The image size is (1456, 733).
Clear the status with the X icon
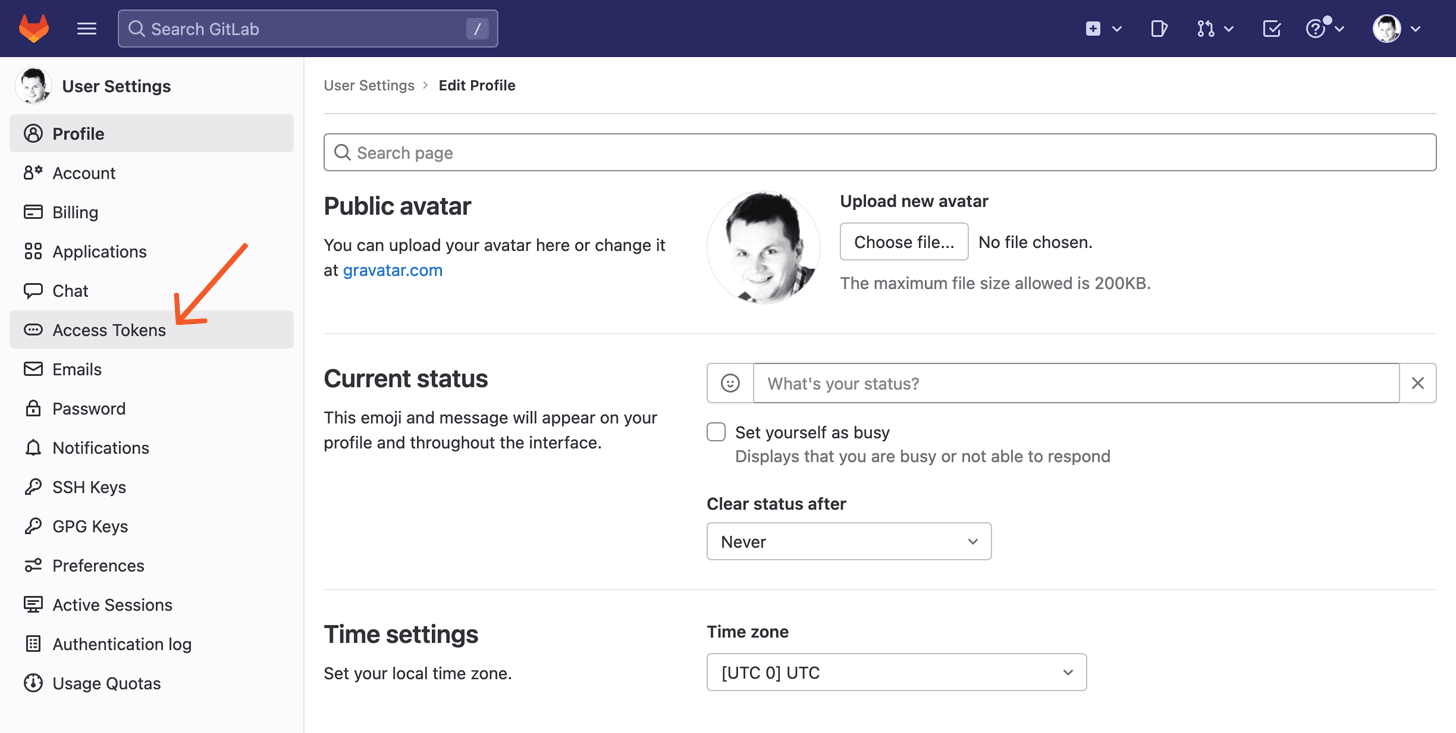tap(1417, 383)
